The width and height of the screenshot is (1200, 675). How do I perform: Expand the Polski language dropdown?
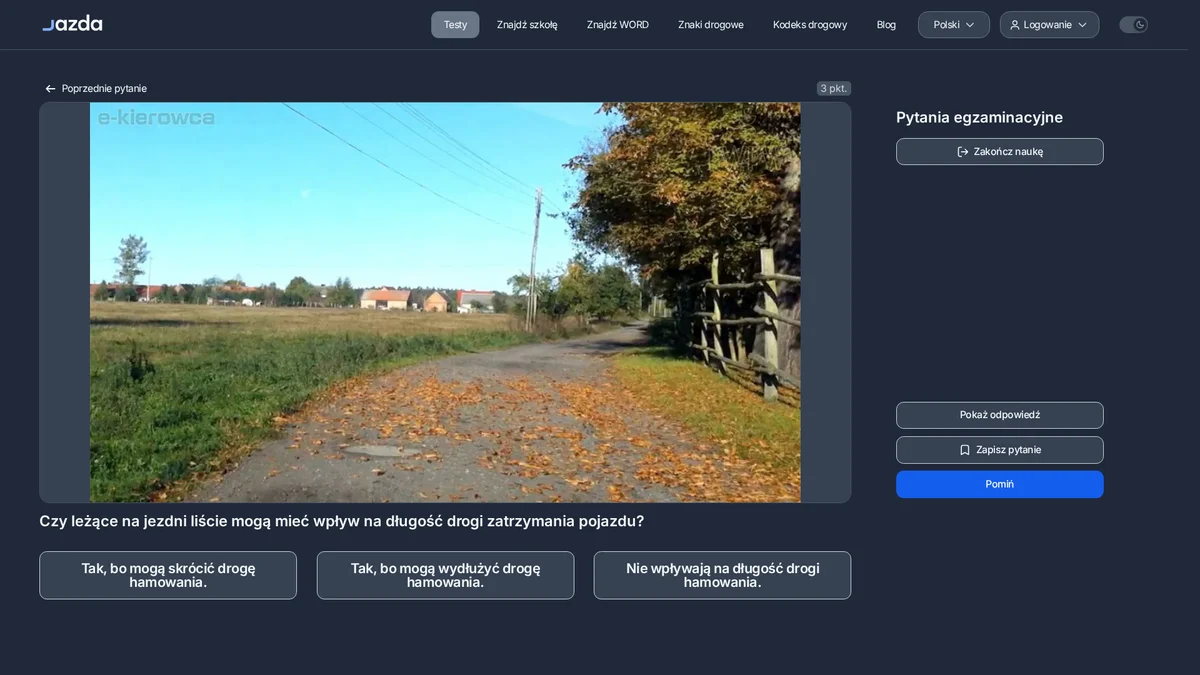[954, 25]
